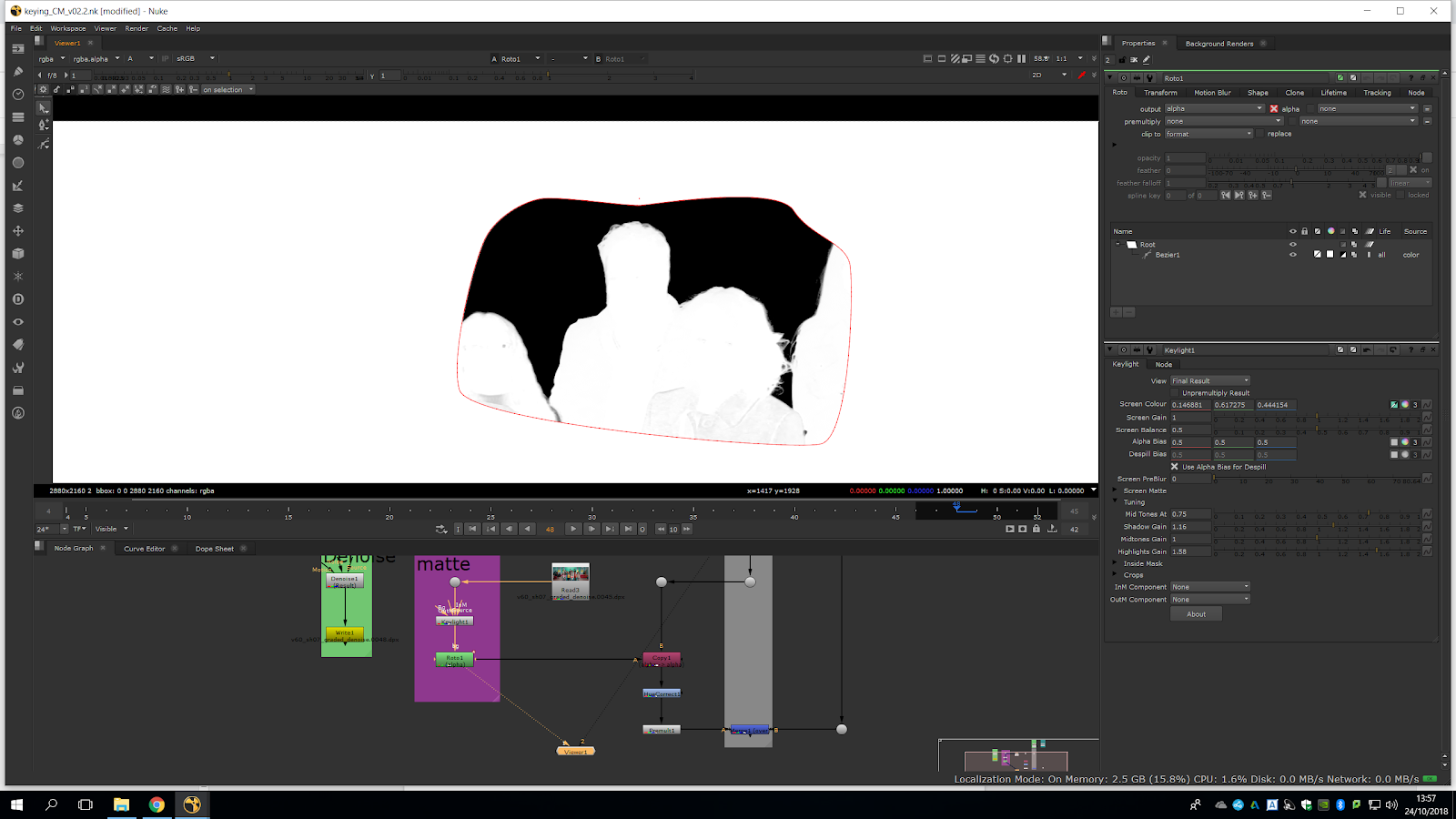Open the 3D nodes cube icon
The width and height of the screenshot is (1456, 819).
[x=17, y=254]
